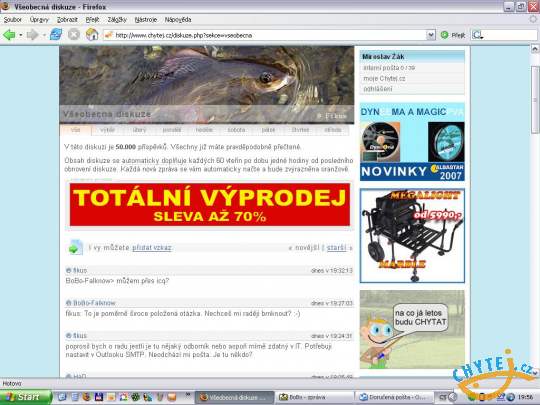This screenshot has width=540, height=405.
Task: Click the green Back arrow button
Action: click(x=9, y=35)
